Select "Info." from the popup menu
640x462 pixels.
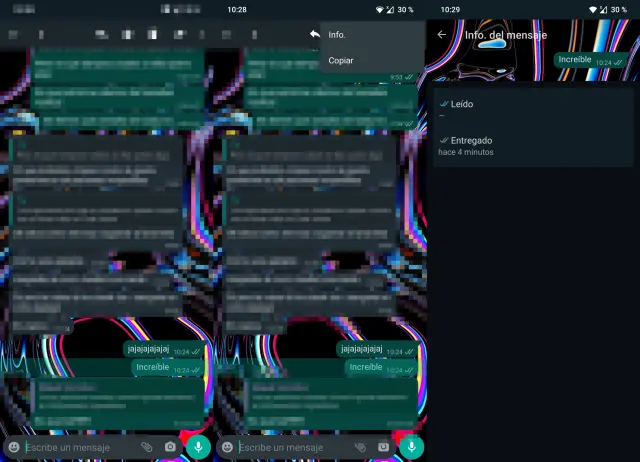tap(337, 35)
